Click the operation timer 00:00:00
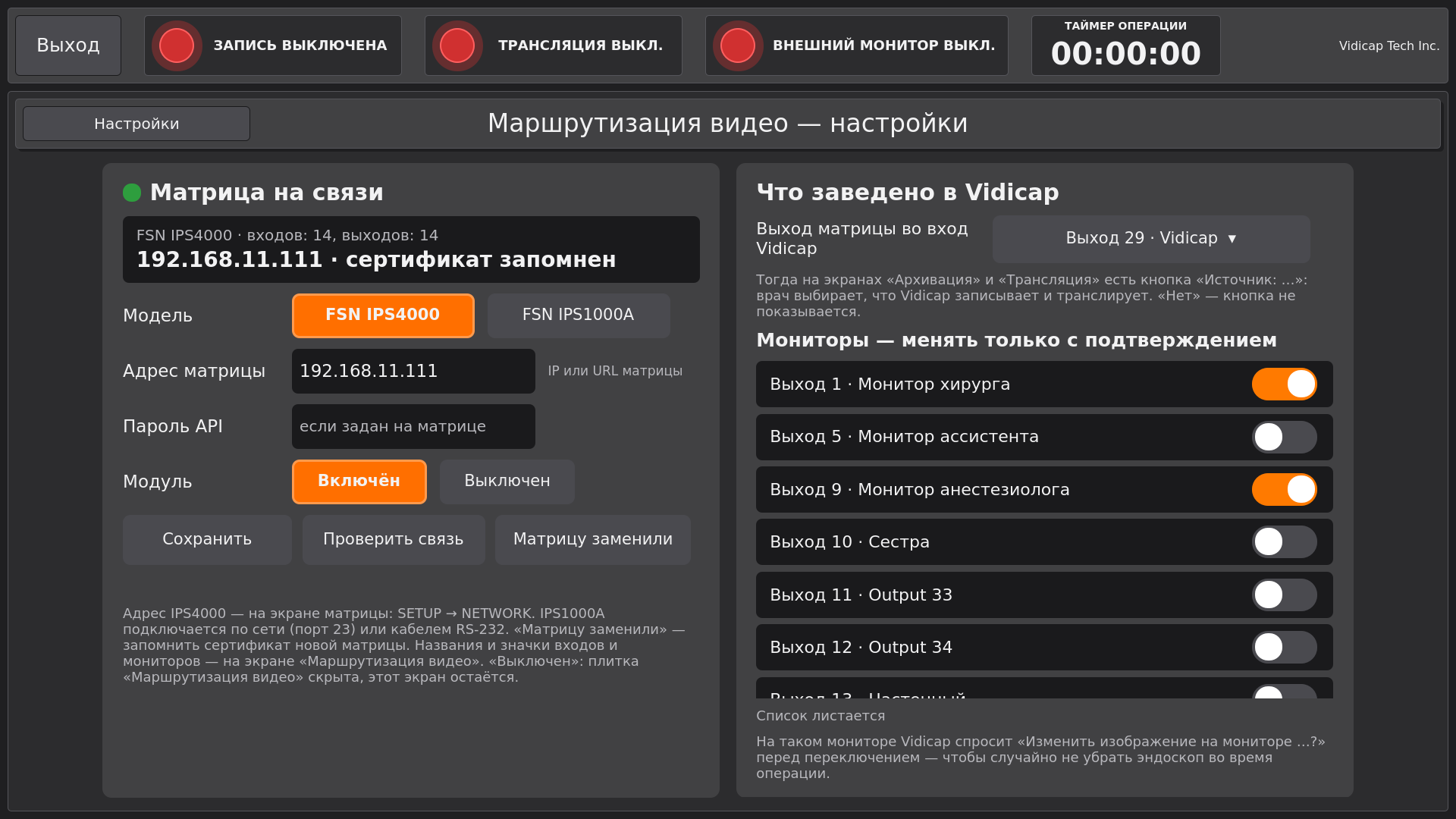1456x819 pixels. tap(1126, 54)
